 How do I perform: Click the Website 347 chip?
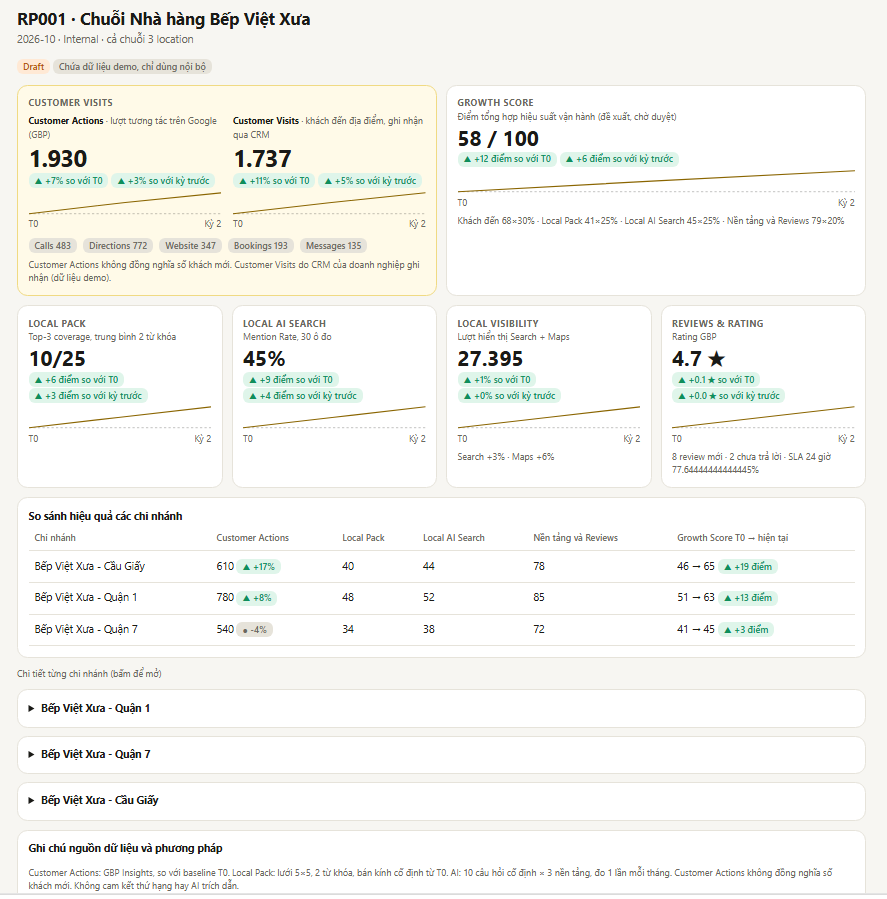(x=190, y=245)
